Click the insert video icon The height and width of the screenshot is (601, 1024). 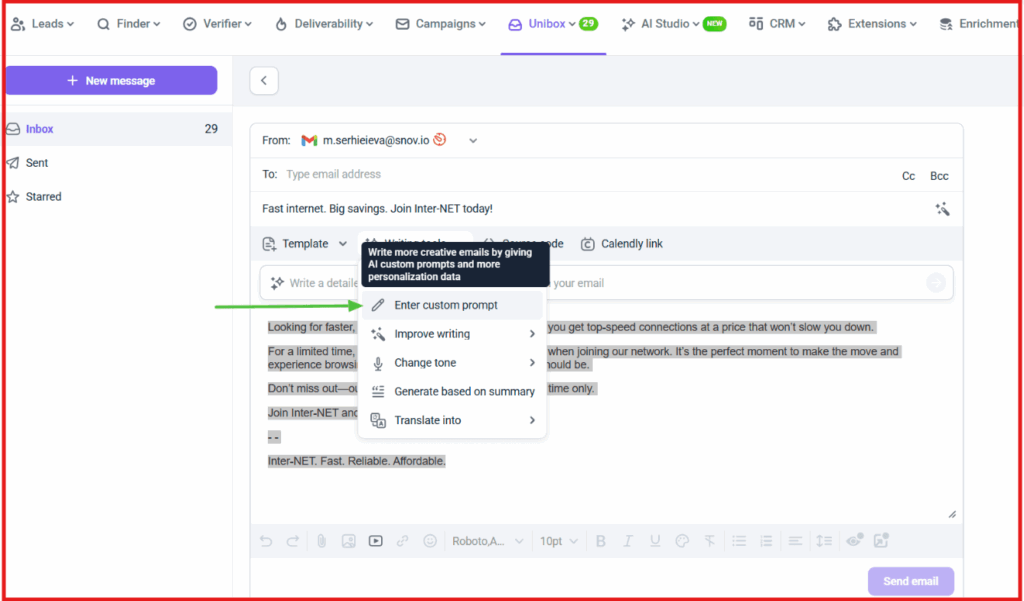(x=374, y=540)
